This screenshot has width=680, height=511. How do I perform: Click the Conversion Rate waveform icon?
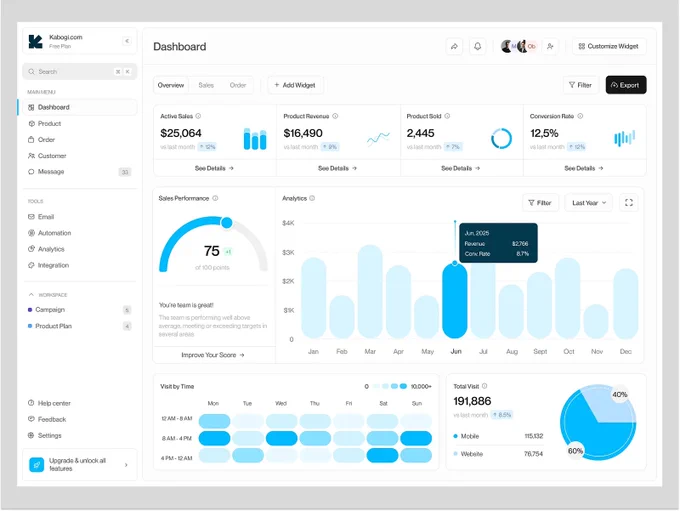point(624,138)
